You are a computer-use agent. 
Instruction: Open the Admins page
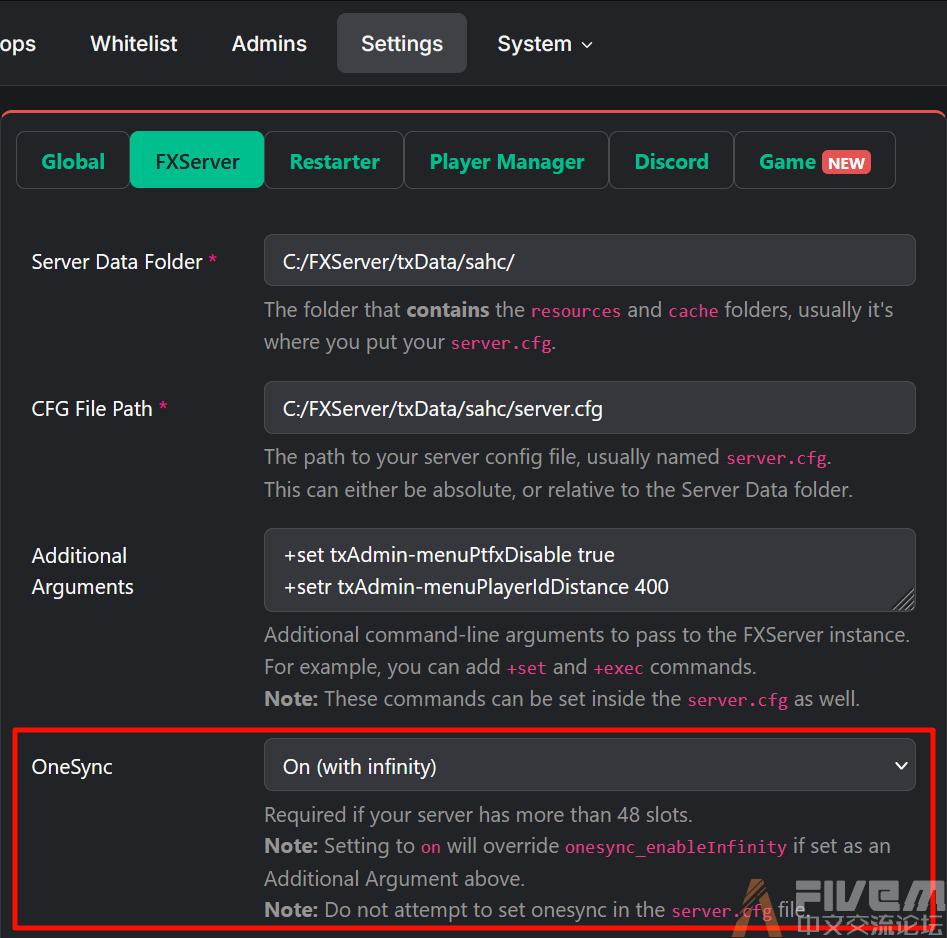269,43
